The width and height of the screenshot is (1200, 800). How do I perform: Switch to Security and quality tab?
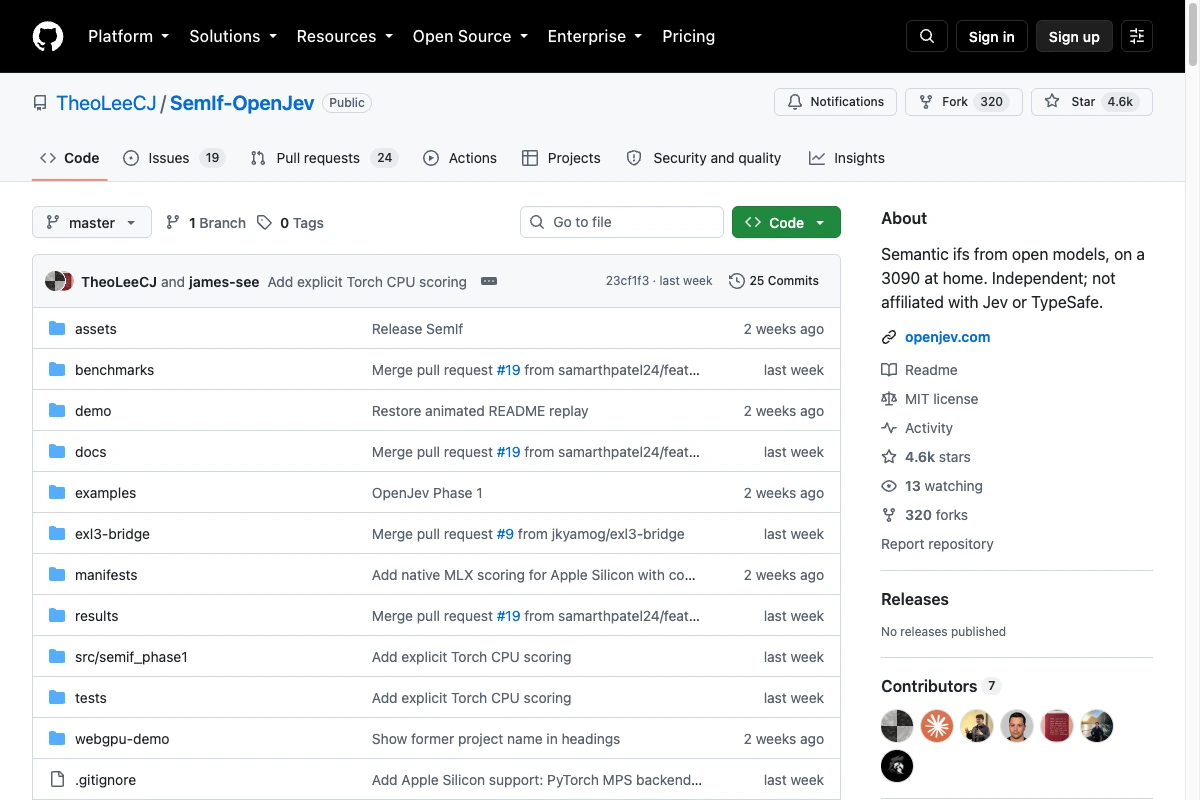(704, 158)
